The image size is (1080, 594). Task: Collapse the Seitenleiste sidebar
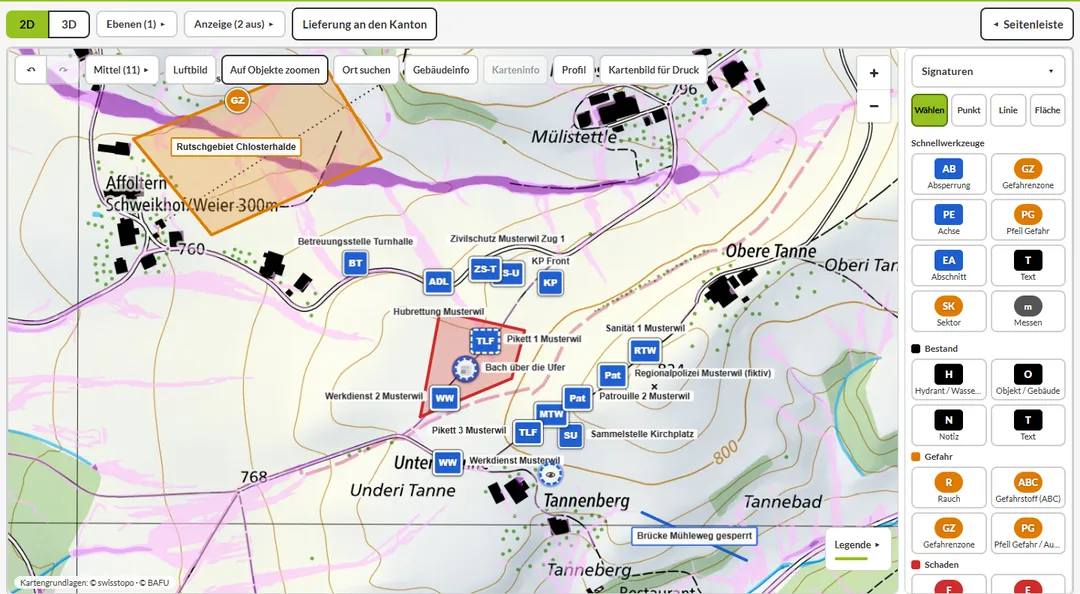point(1027,24)
